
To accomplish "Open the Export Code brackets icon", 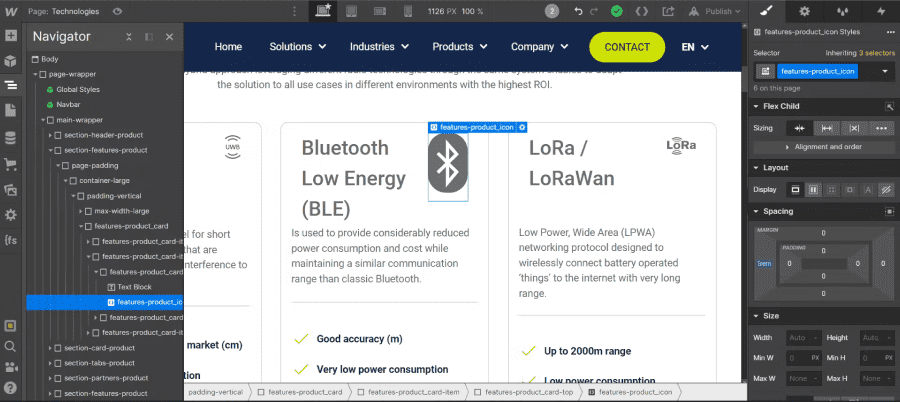I will coord(642,11).
